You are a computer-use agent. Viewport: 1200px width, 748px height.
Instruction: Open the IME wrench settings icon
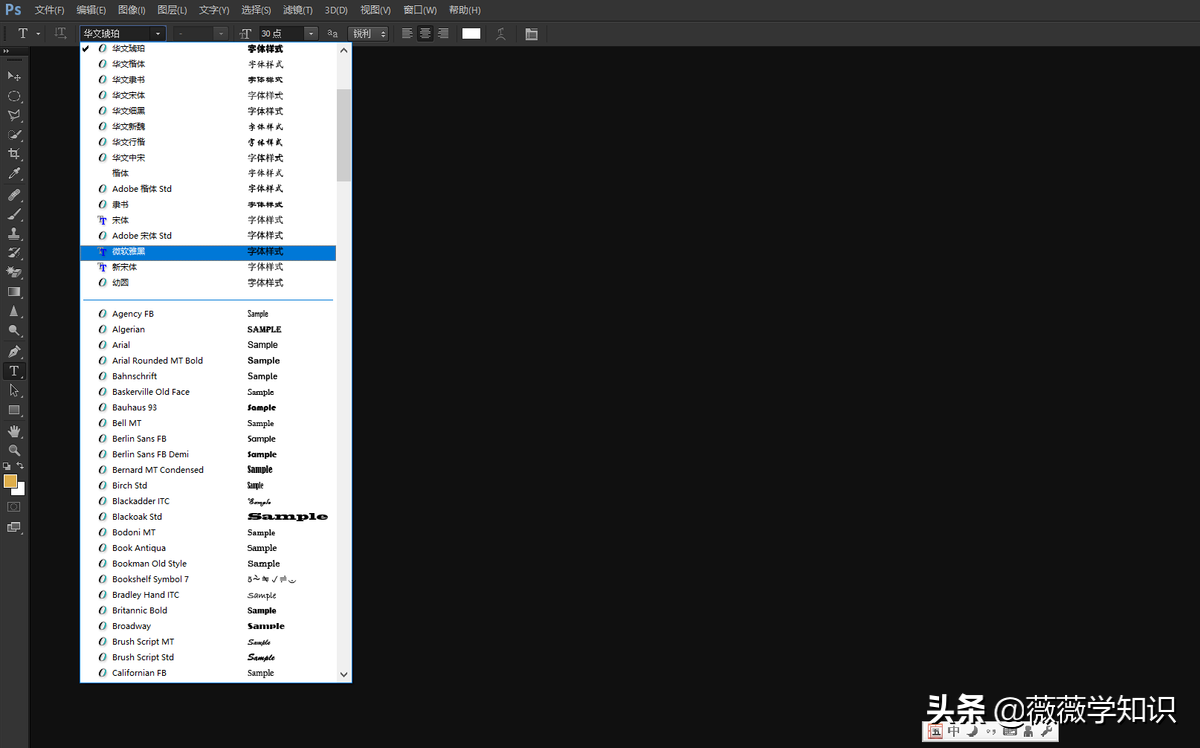click(1046, 732)
